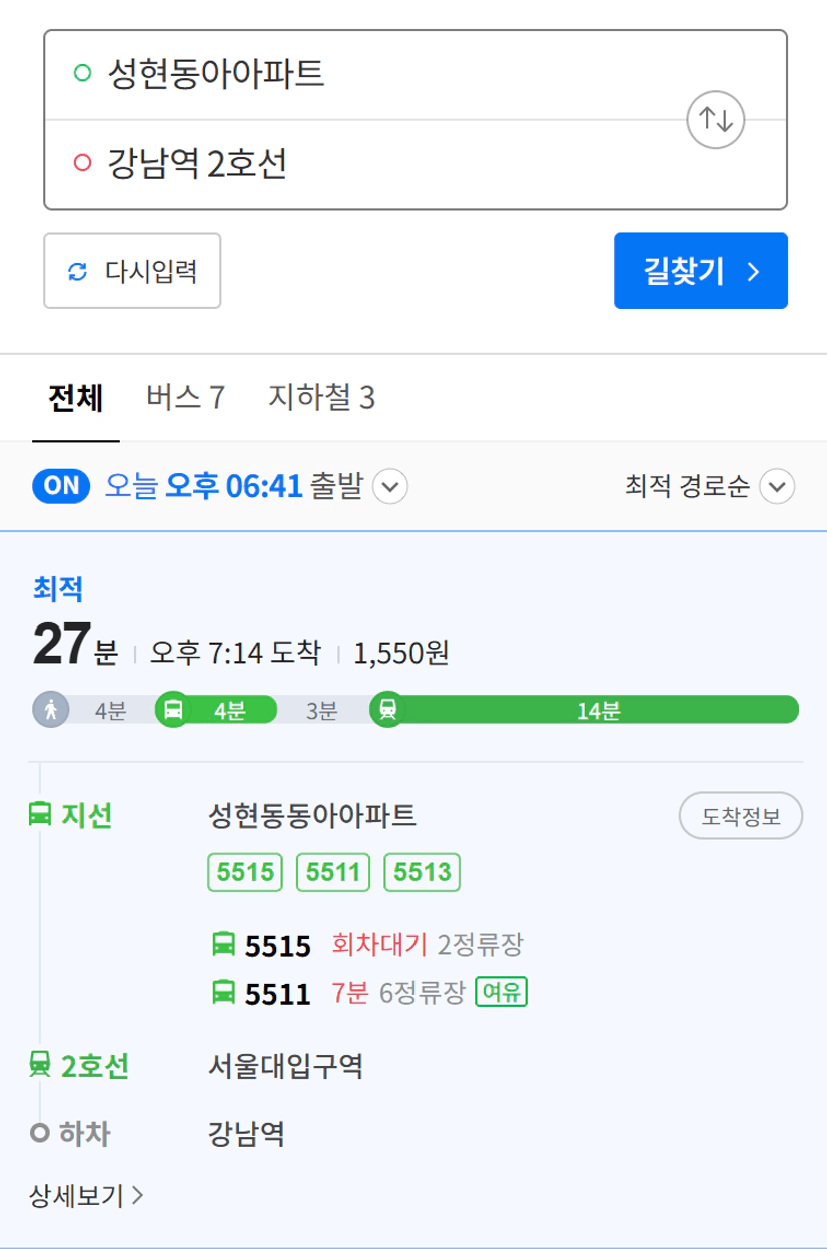Swap origin and destination with arrows icon
827x1249 pixels.
point(716,120)
